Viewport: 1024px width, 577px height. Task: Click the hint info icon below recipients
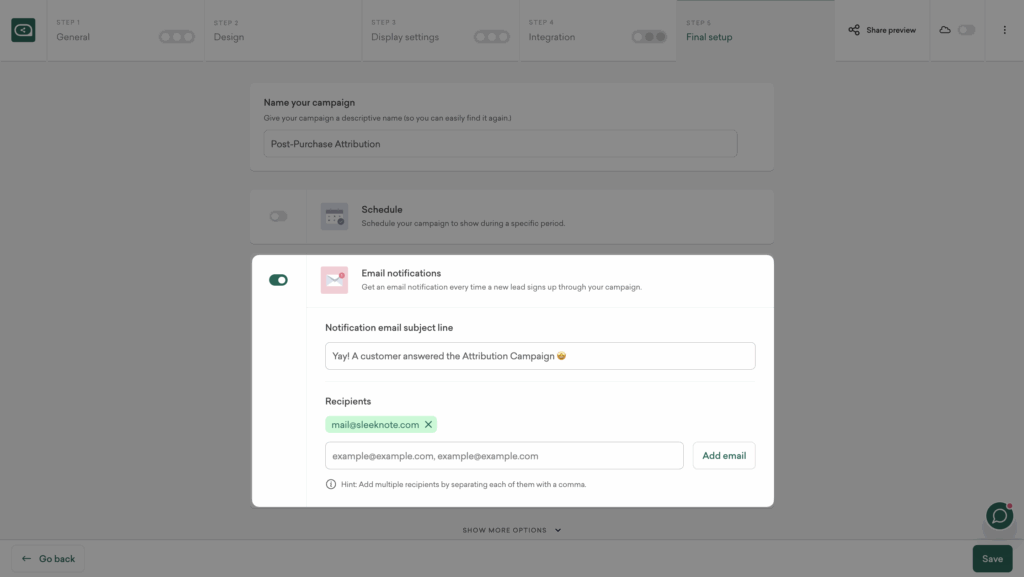(x=329, y=483)
